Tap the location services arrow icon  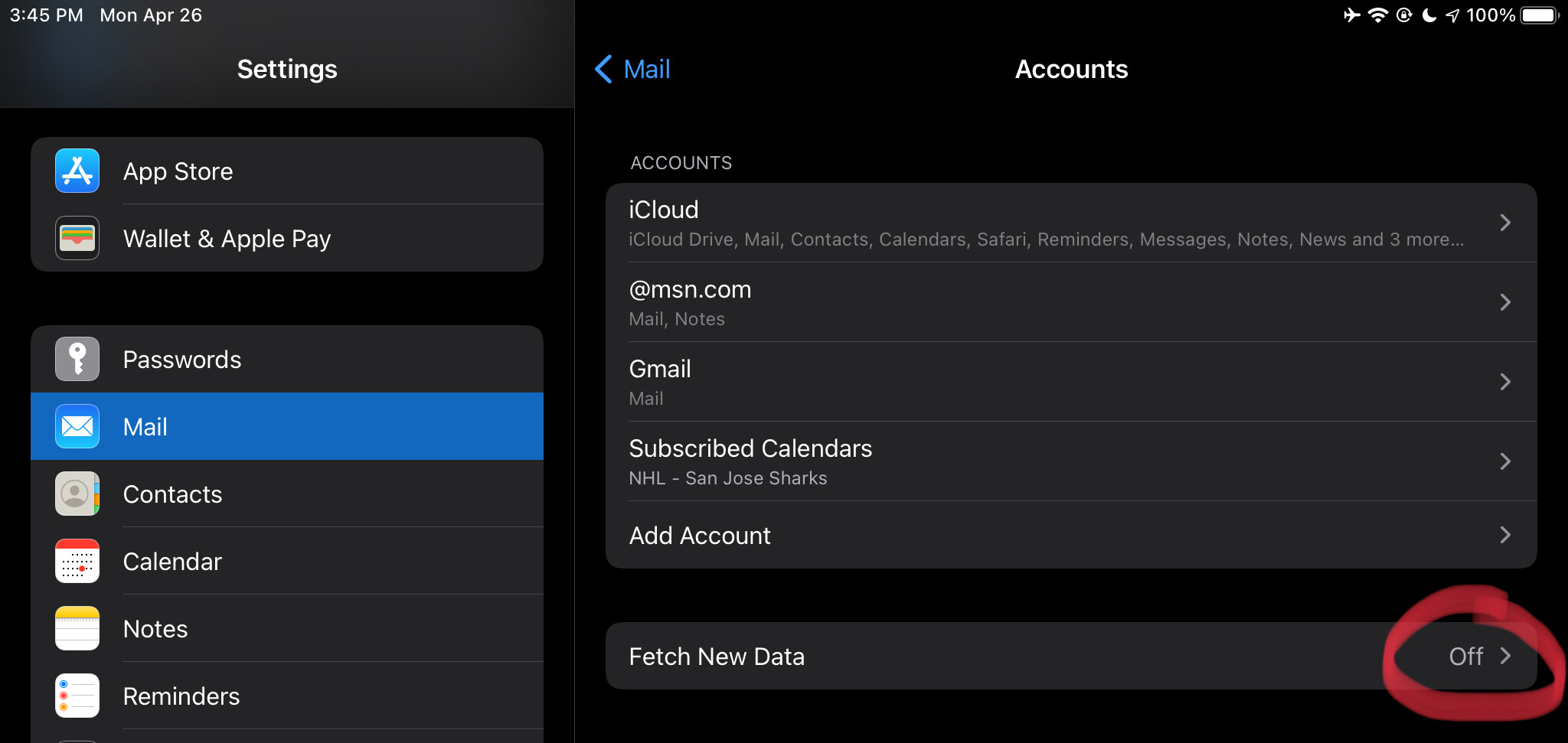(x=1452, y=15)
